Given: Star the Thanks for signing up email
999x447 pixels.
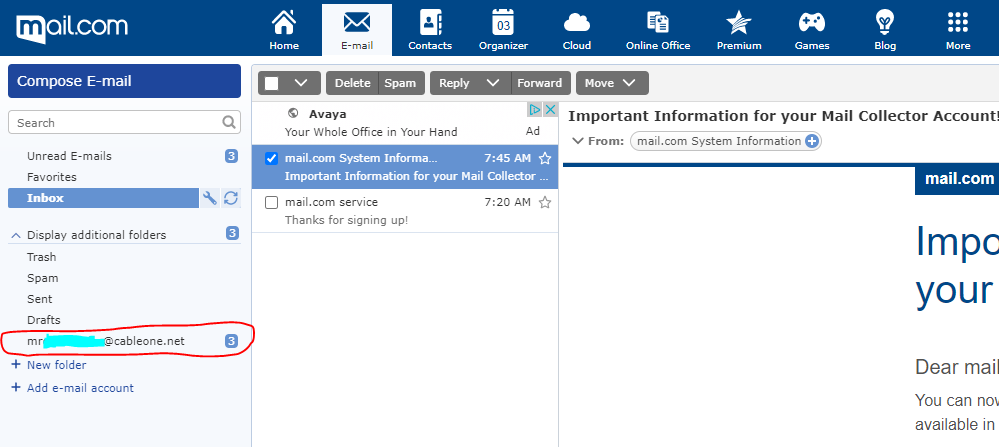Looking at the screenshot, I should pos(545,202).
